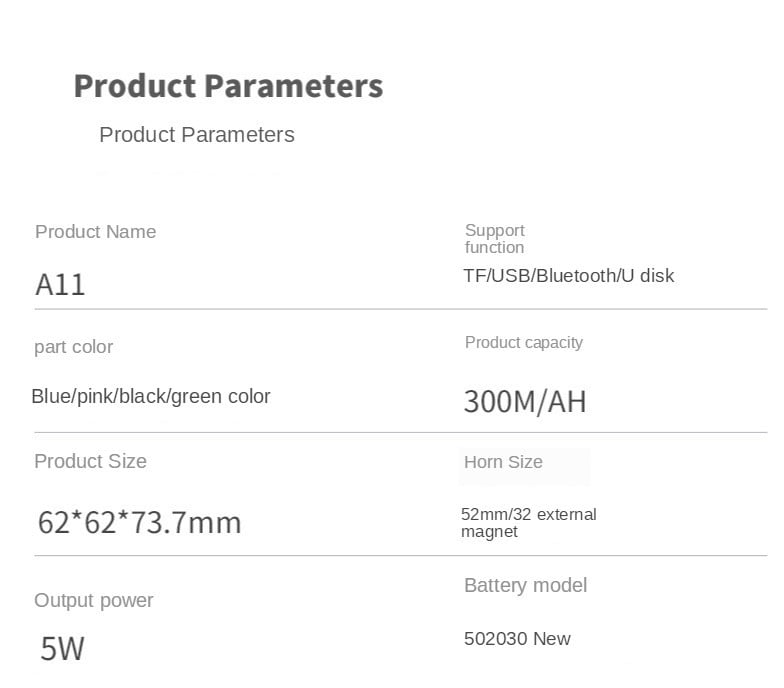Select the Horn Size label
Image resolution: width=784 pixels, height=688 pixels.
click(503, 462)
